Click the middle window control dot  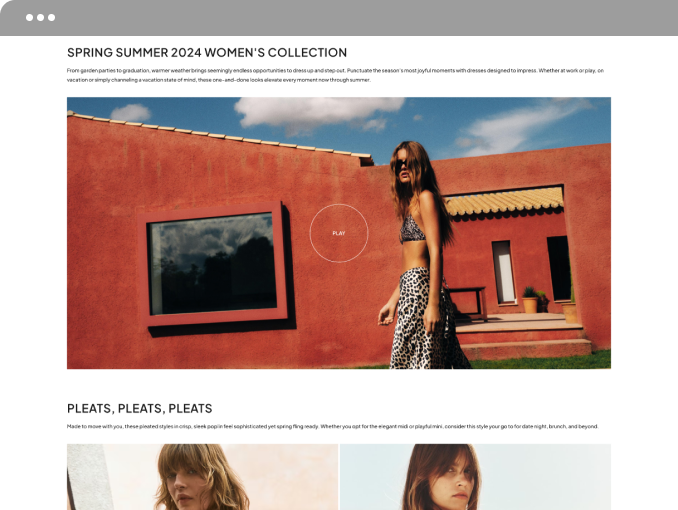point(40,17)
